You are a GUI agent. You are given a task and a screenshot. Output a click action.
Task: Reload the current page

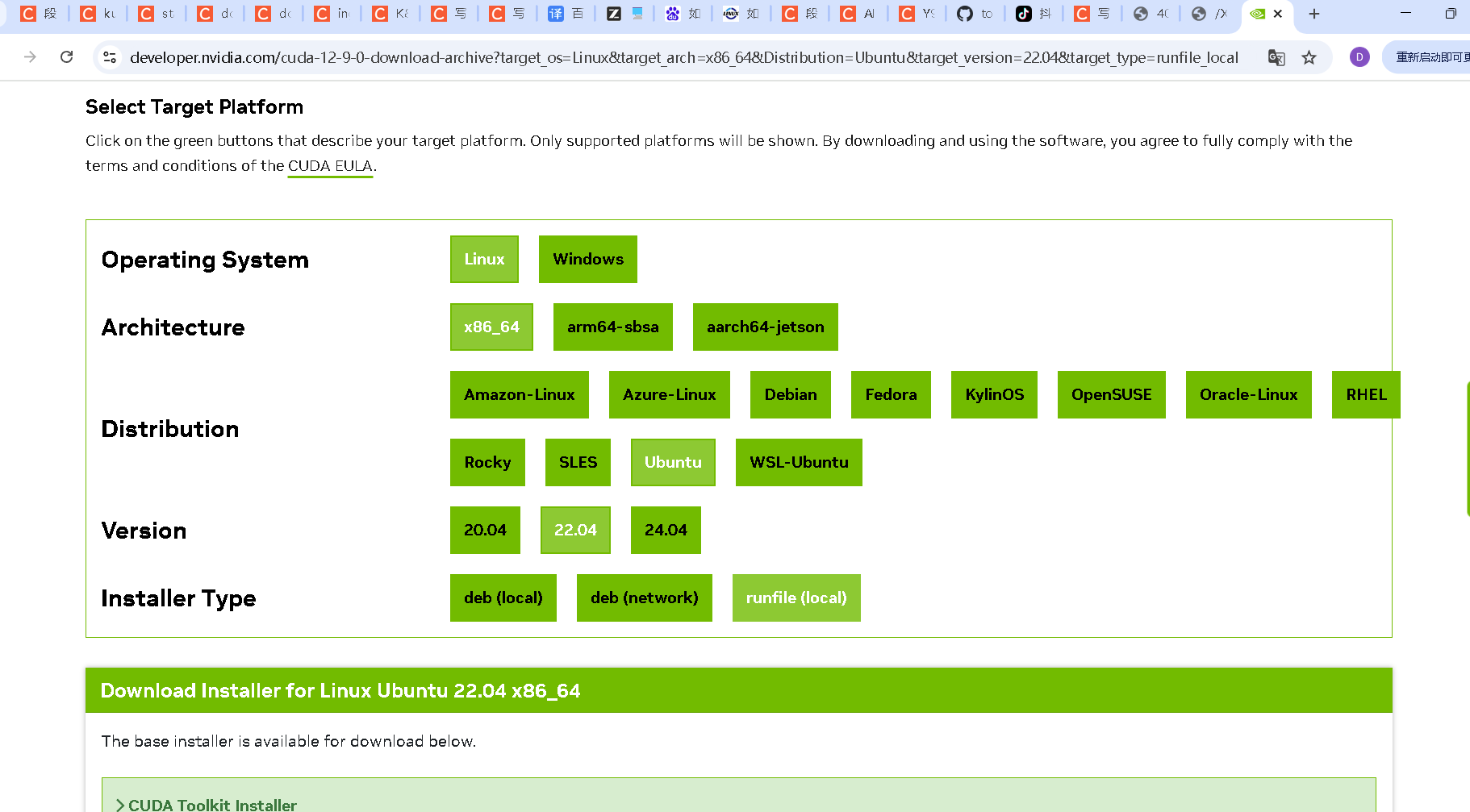tap(67, 57)
